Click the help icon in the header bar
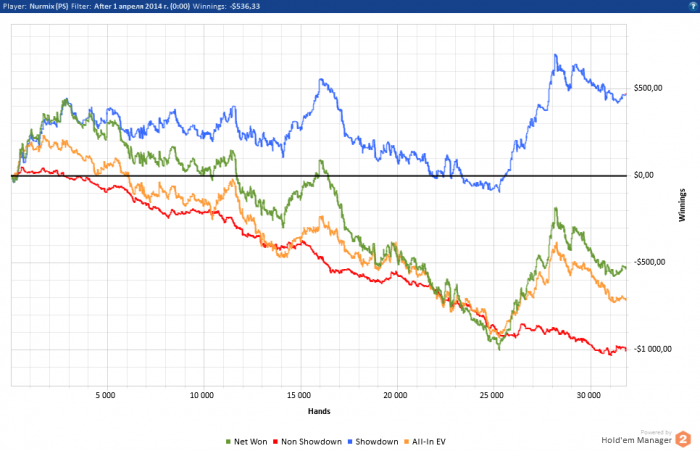Screen dimensions: 700x451 pos(694,6)
